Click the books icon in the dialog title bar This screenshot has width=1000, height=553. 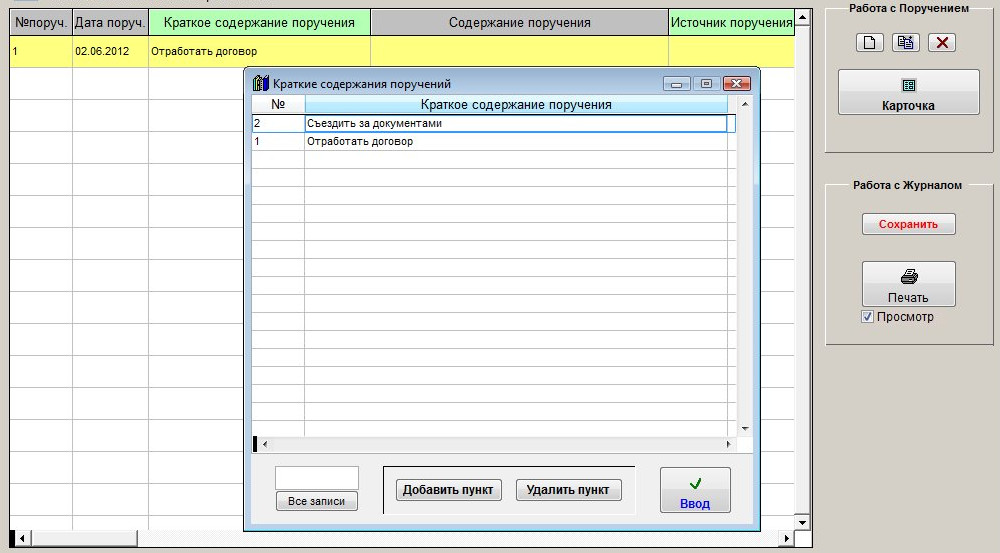[x=260, y=84]
